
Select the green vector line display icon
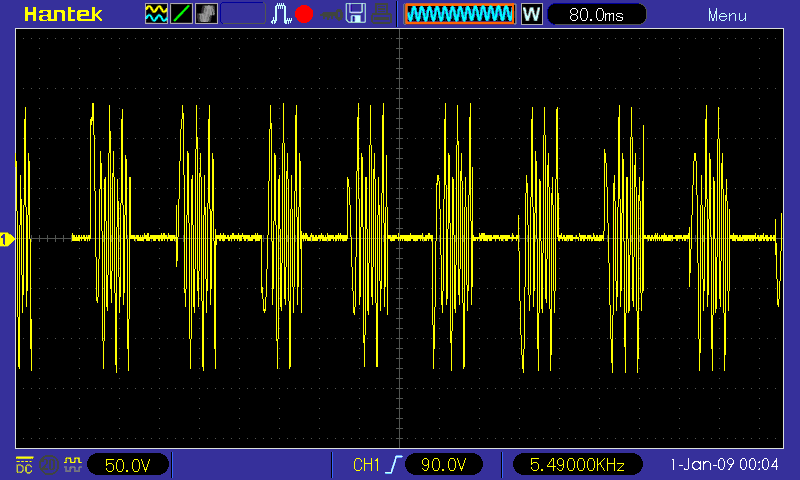181,14
